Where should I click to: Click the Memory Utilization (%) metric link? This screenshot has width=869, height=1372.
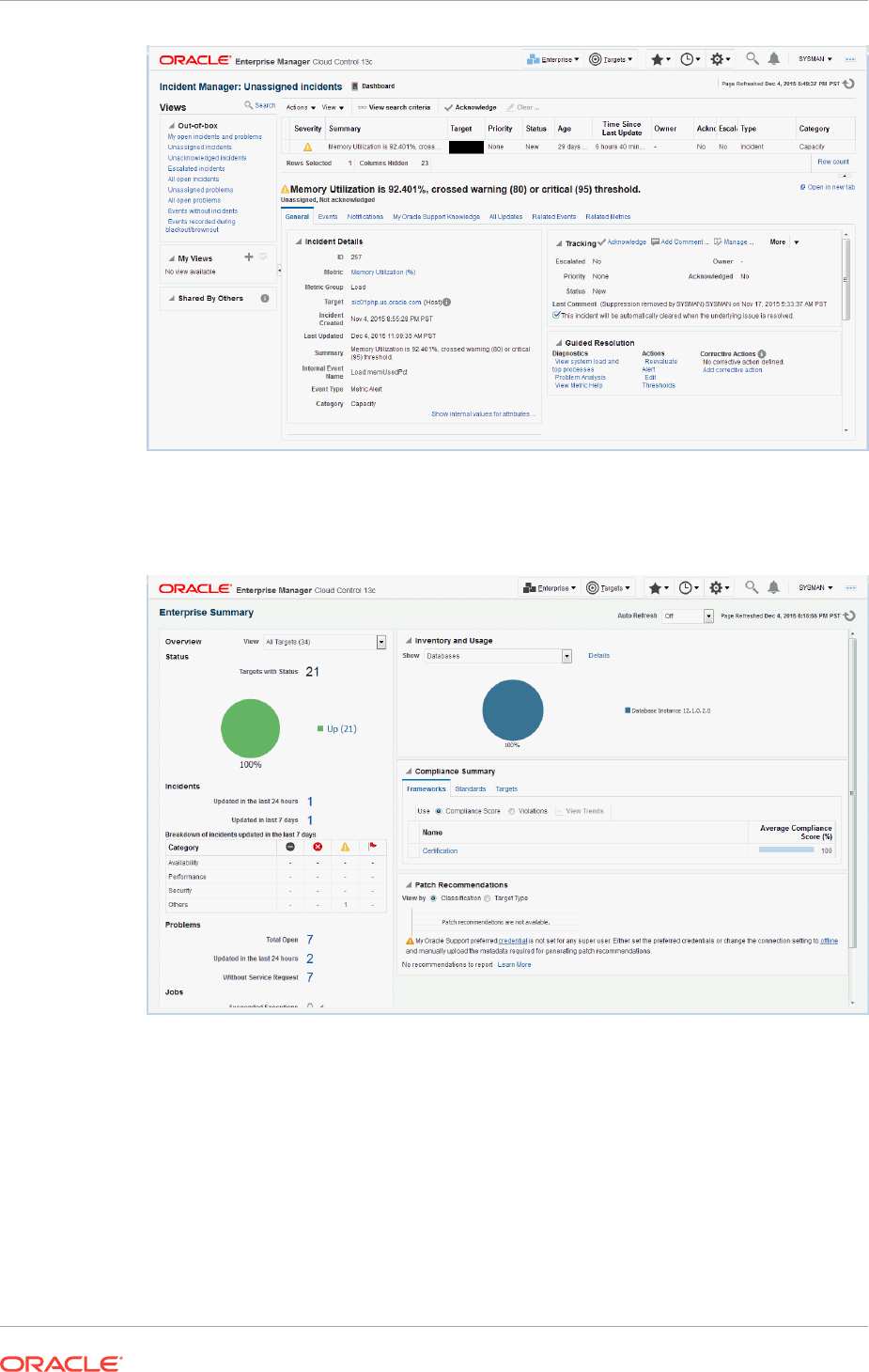tap(383, 273)
